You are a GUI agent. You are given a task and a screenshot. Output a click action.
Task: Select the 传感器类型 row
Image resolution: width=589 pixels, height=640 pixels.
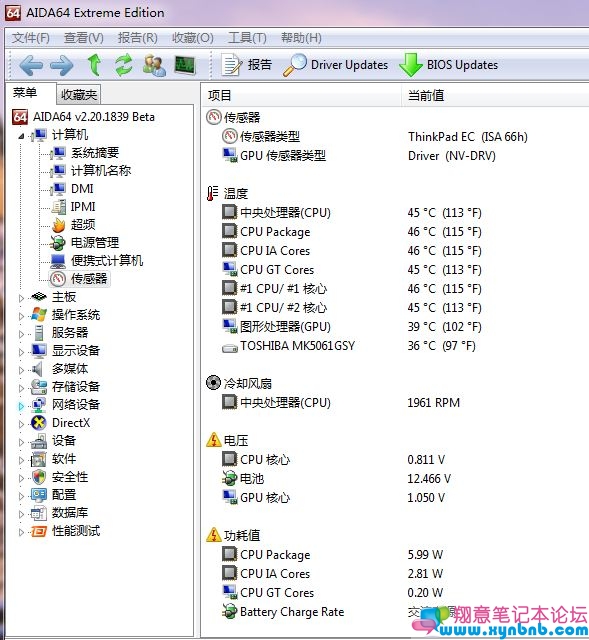pyautogui.click(x=375, y=136)
